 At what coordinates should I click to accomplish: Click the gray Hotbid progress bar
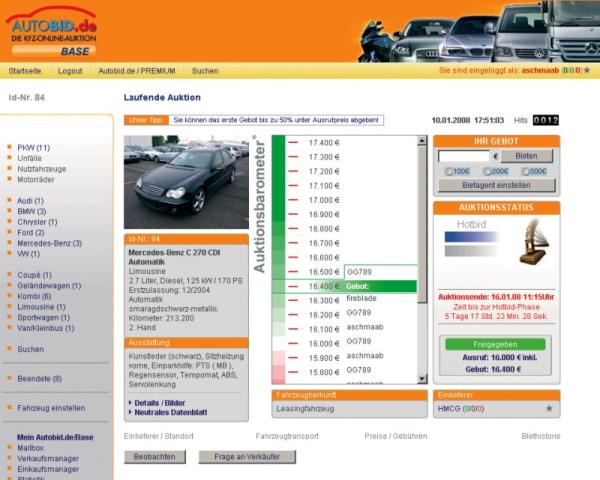pos(471,251)
